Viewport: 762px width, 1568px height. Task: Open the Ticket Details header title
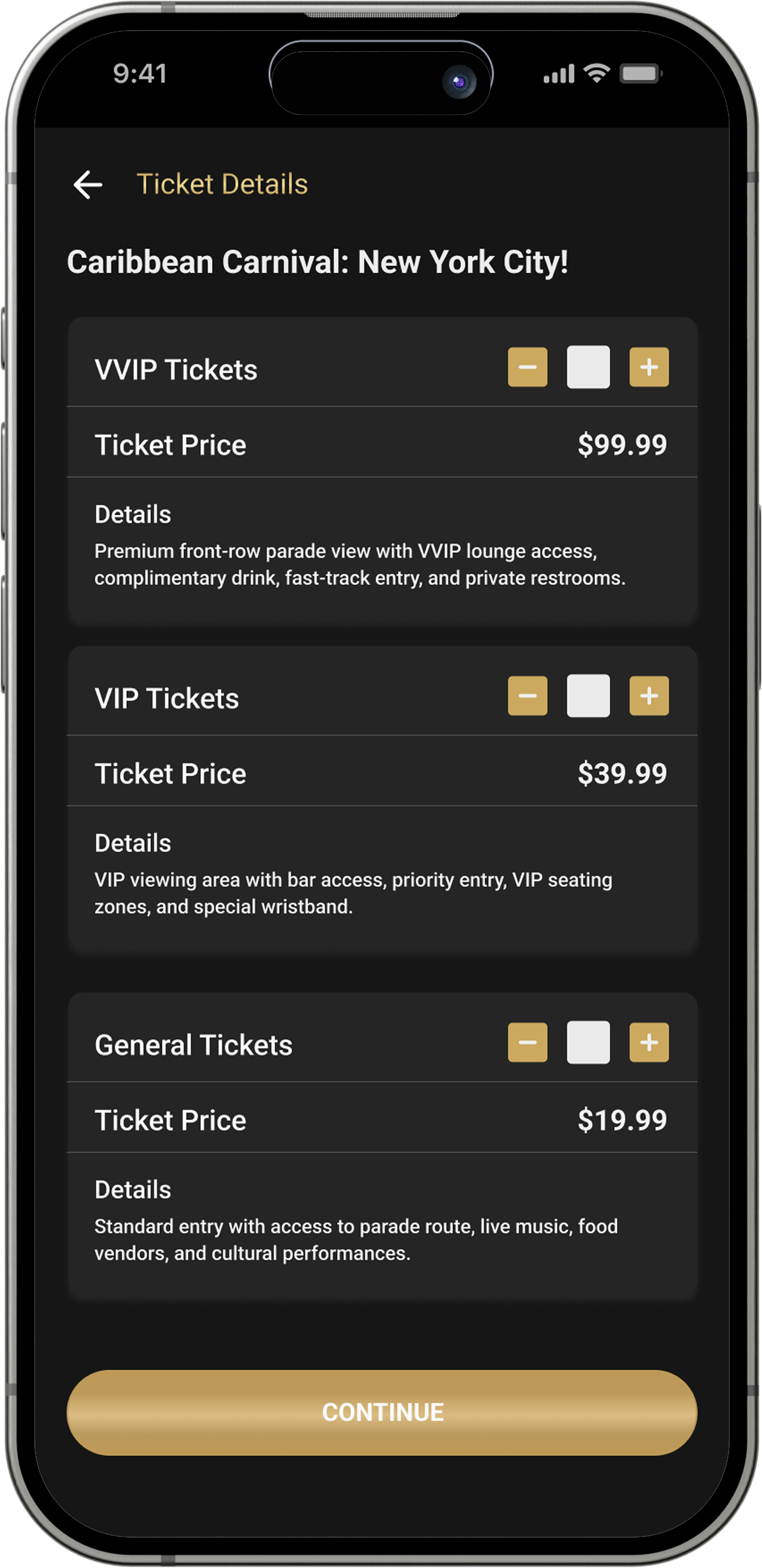[x=222, y=184]
